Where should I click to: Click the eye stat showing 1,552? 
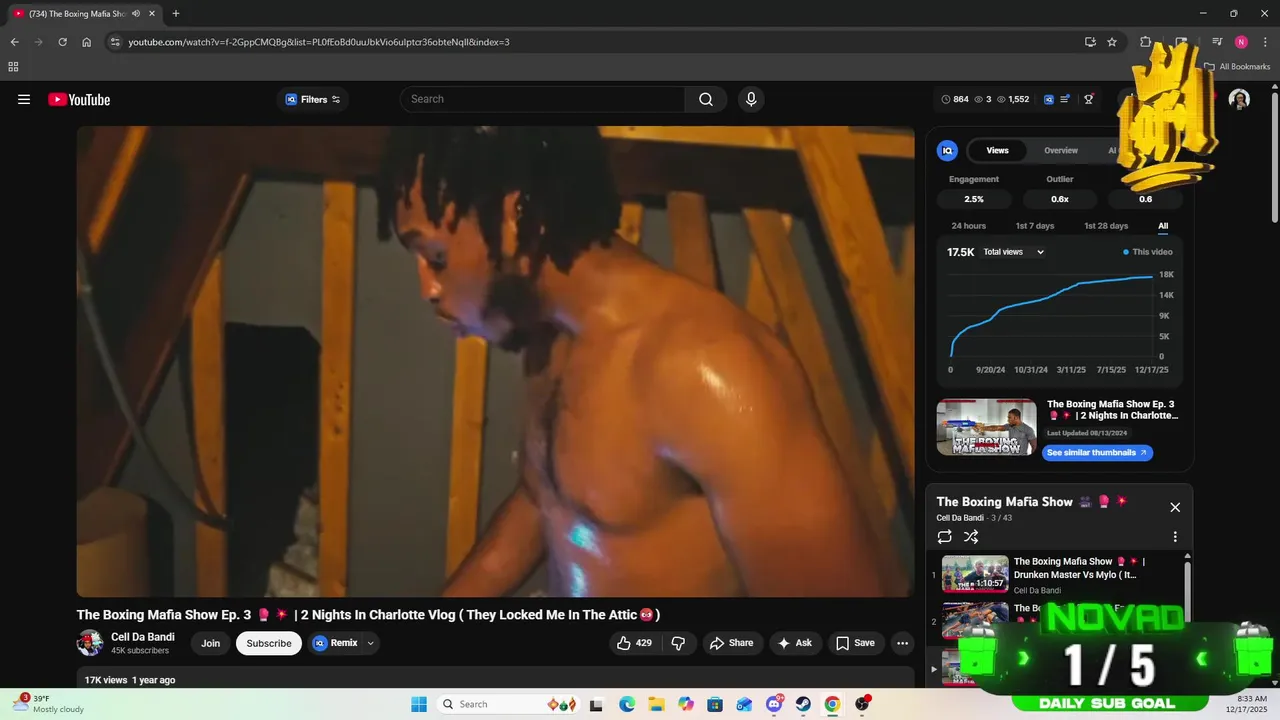tap(1013, 99)
